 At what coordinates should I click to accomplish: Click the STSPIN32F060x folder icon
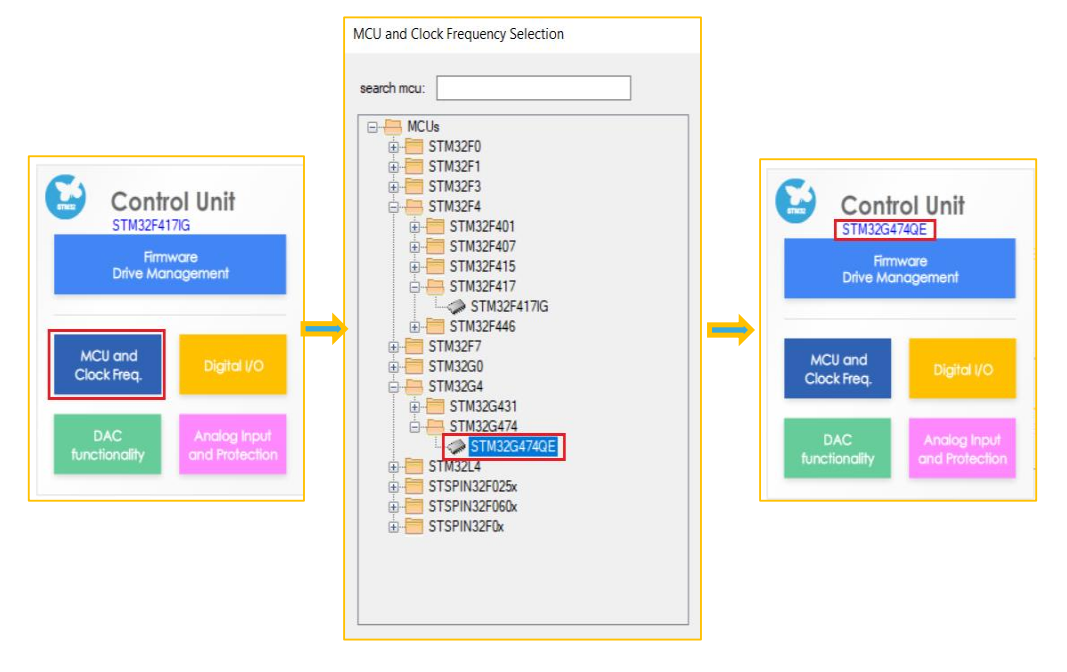pyautogui.click(x=414, y=507)
